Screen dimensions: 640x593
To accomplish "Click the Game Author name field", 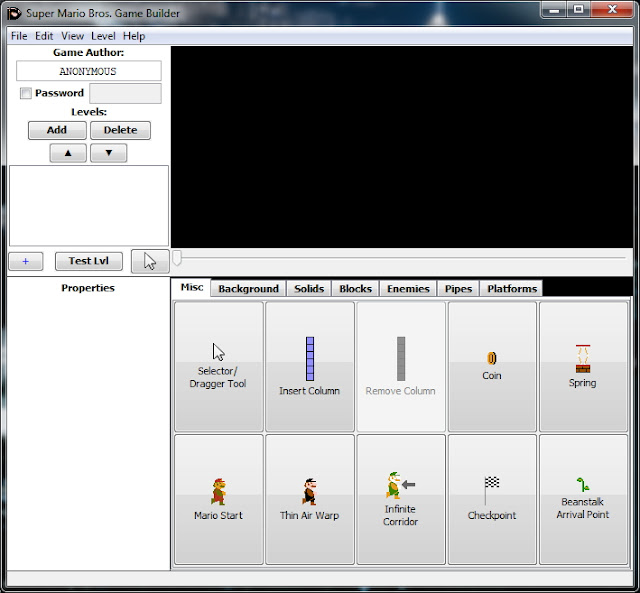I will 89,71.
